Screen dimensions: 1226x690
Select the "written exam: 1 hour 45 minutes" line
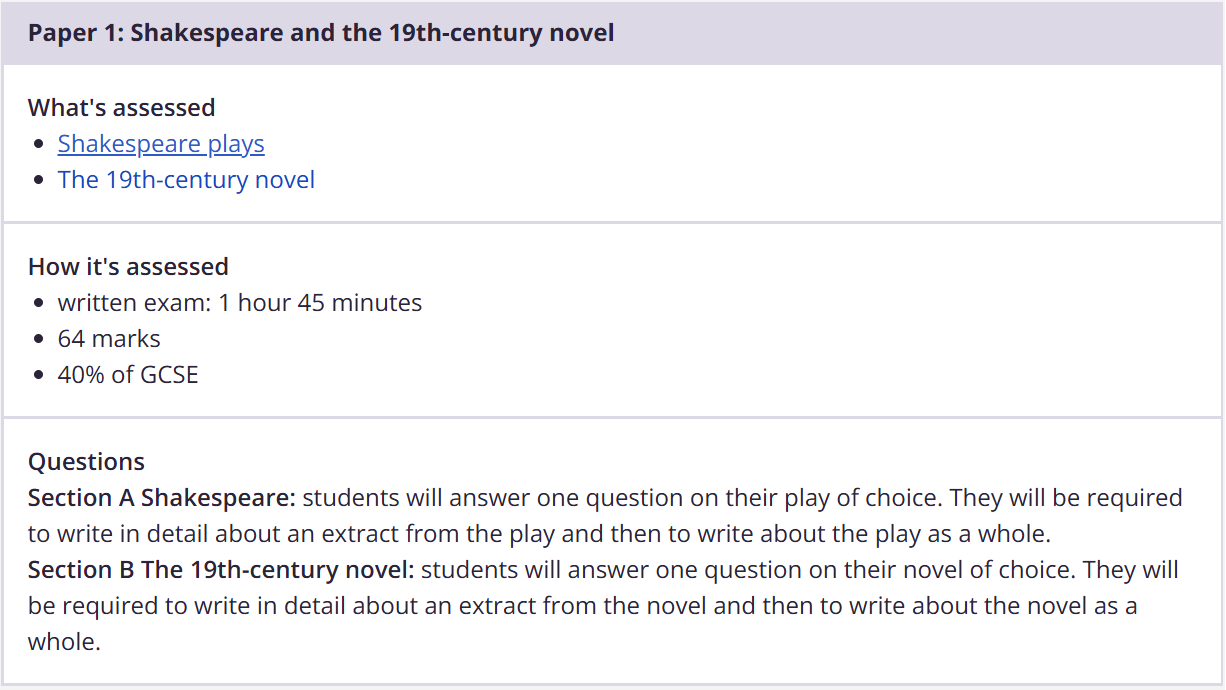pyautogui.click(x=240, y=303)
